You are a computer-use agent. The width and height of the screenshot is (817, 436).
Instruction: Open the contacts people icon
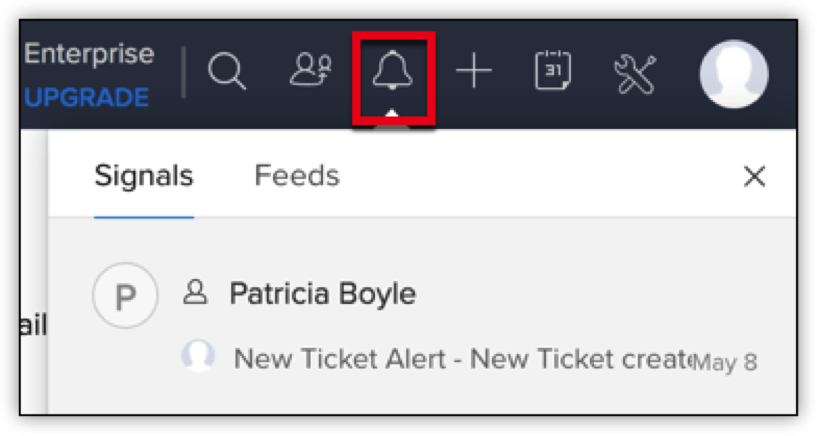click(310, 72)
